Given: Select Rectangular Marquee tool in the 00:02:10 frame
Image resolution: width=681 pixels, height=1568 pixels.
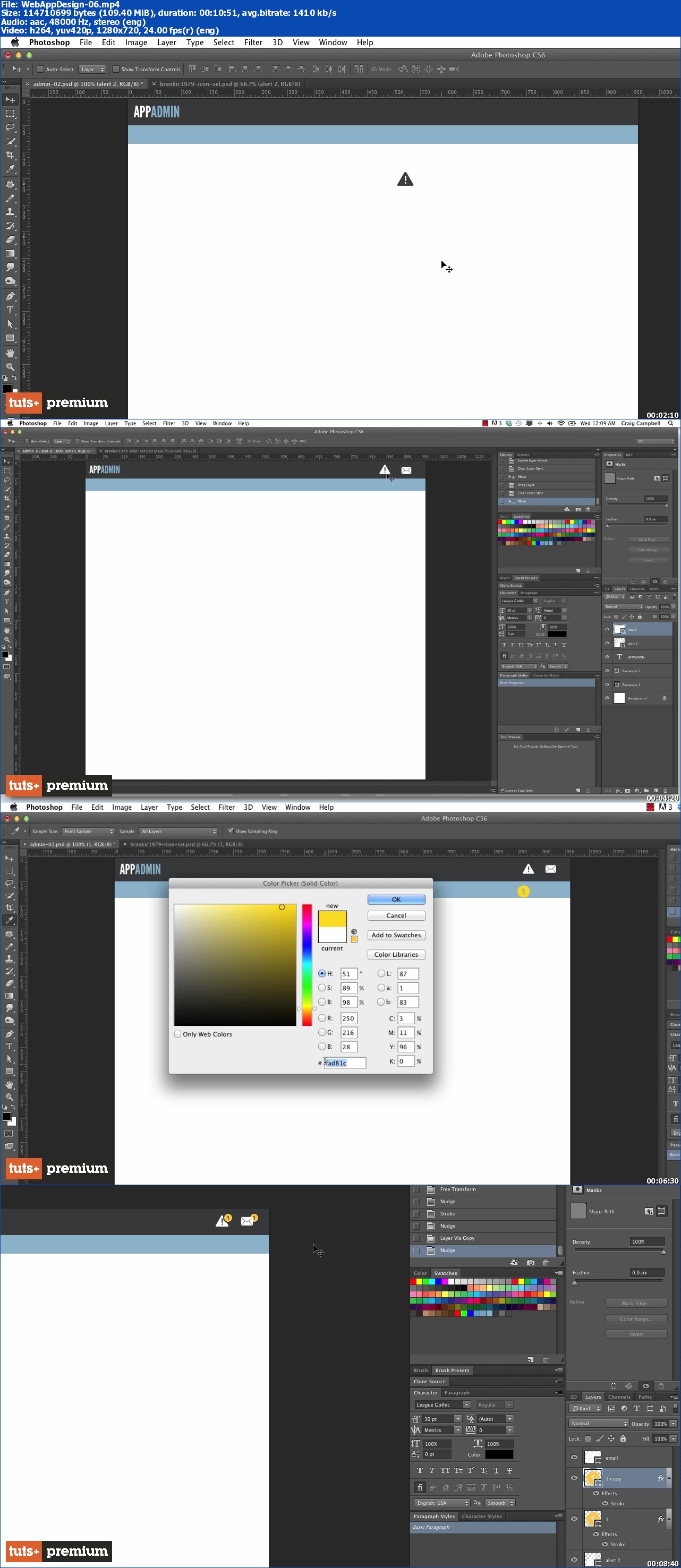Looking at the screenshot, I should tap(10, 114).
